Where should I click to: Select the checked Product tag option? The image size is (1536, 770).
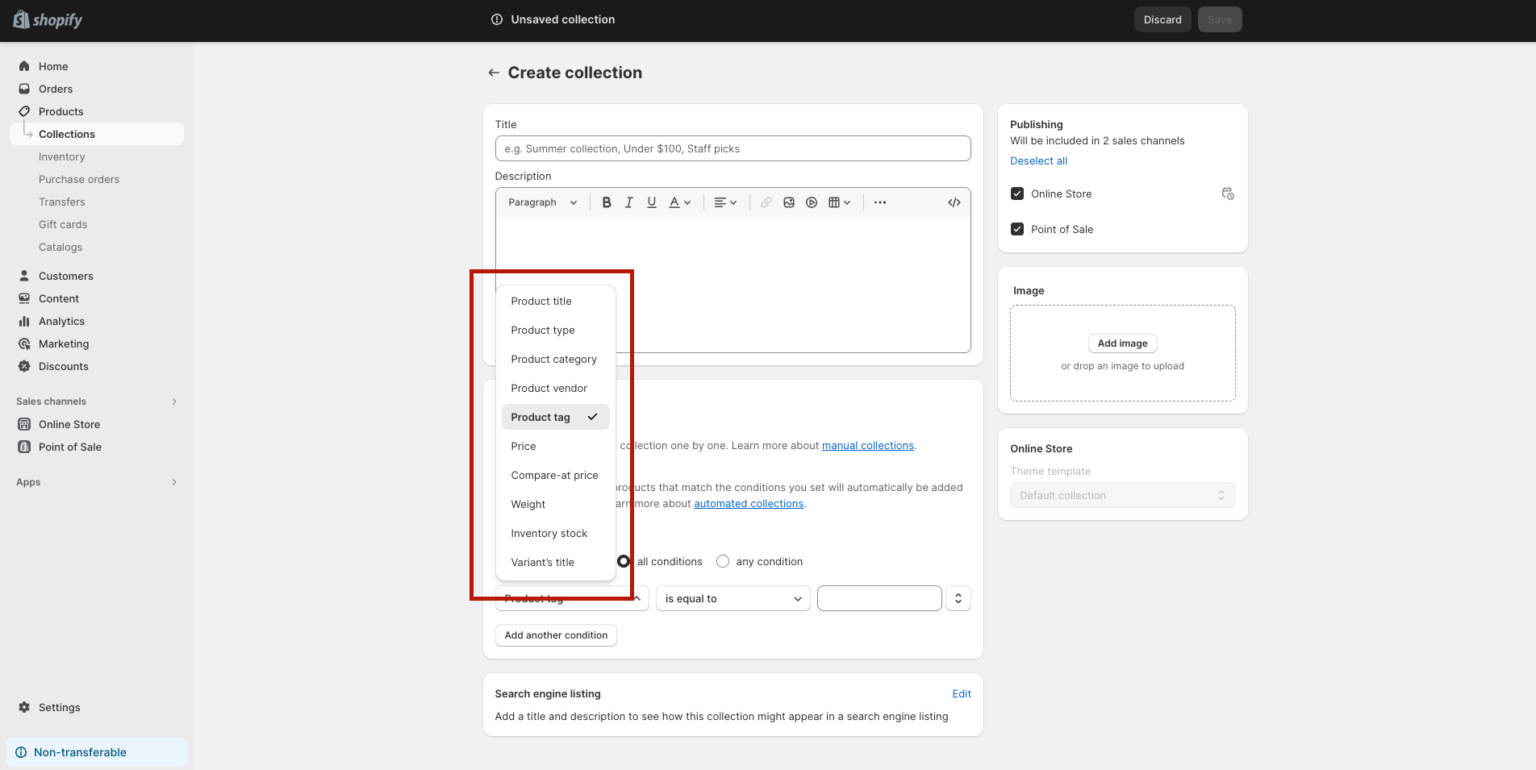pos(555,417)
